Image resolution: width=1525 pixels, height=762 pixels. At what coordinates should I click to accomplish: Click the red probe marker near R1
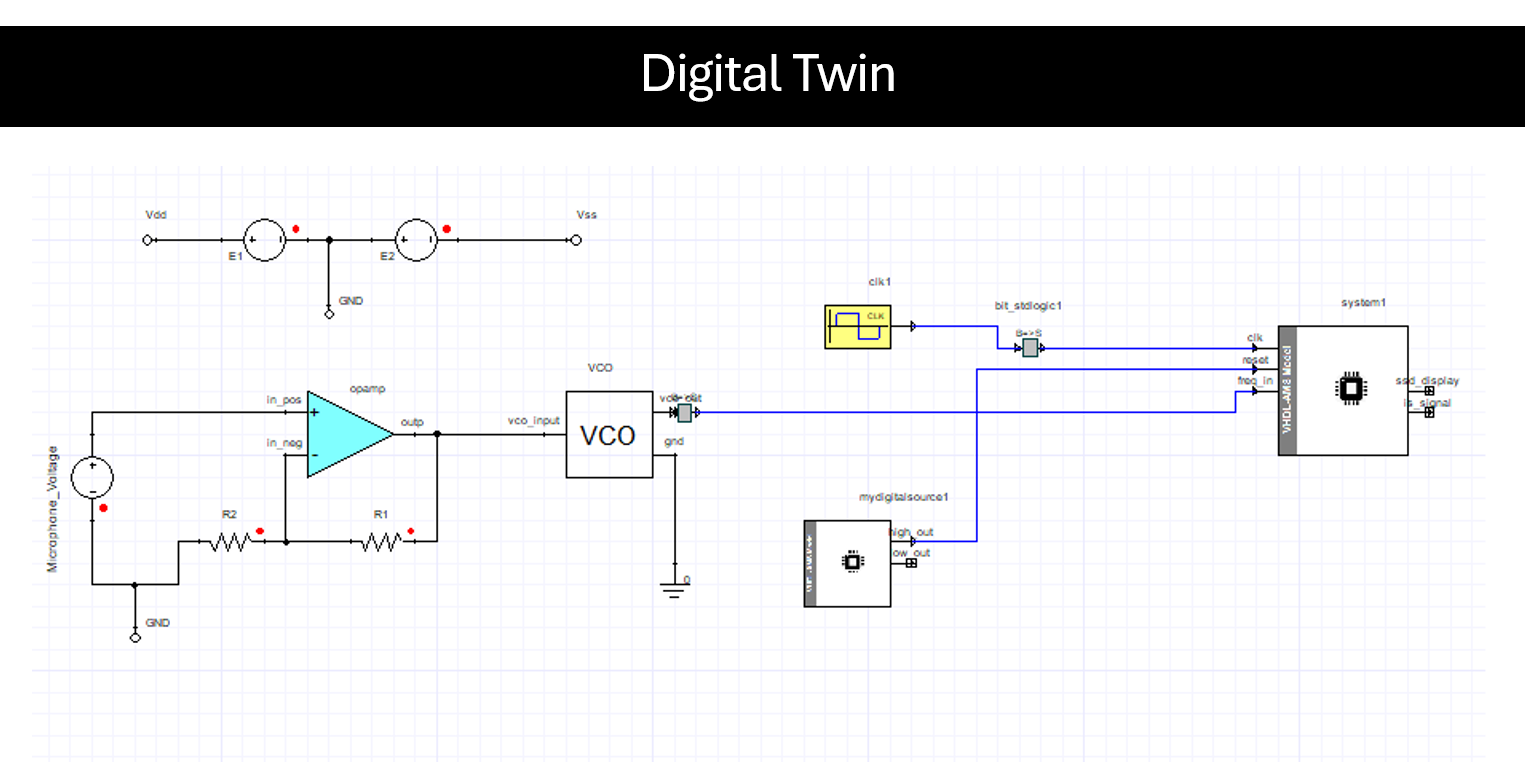[x=411, y=531]
